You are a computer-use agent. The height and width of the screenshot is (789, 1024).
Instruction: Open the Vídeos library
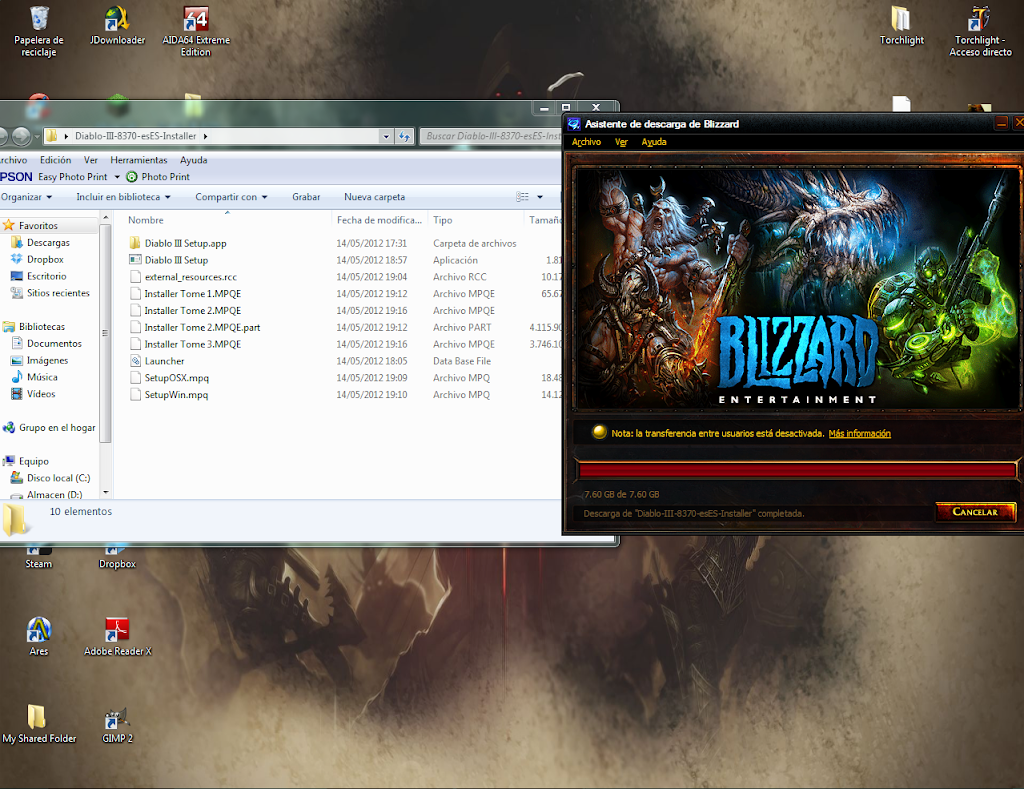[x=40, y=394]
